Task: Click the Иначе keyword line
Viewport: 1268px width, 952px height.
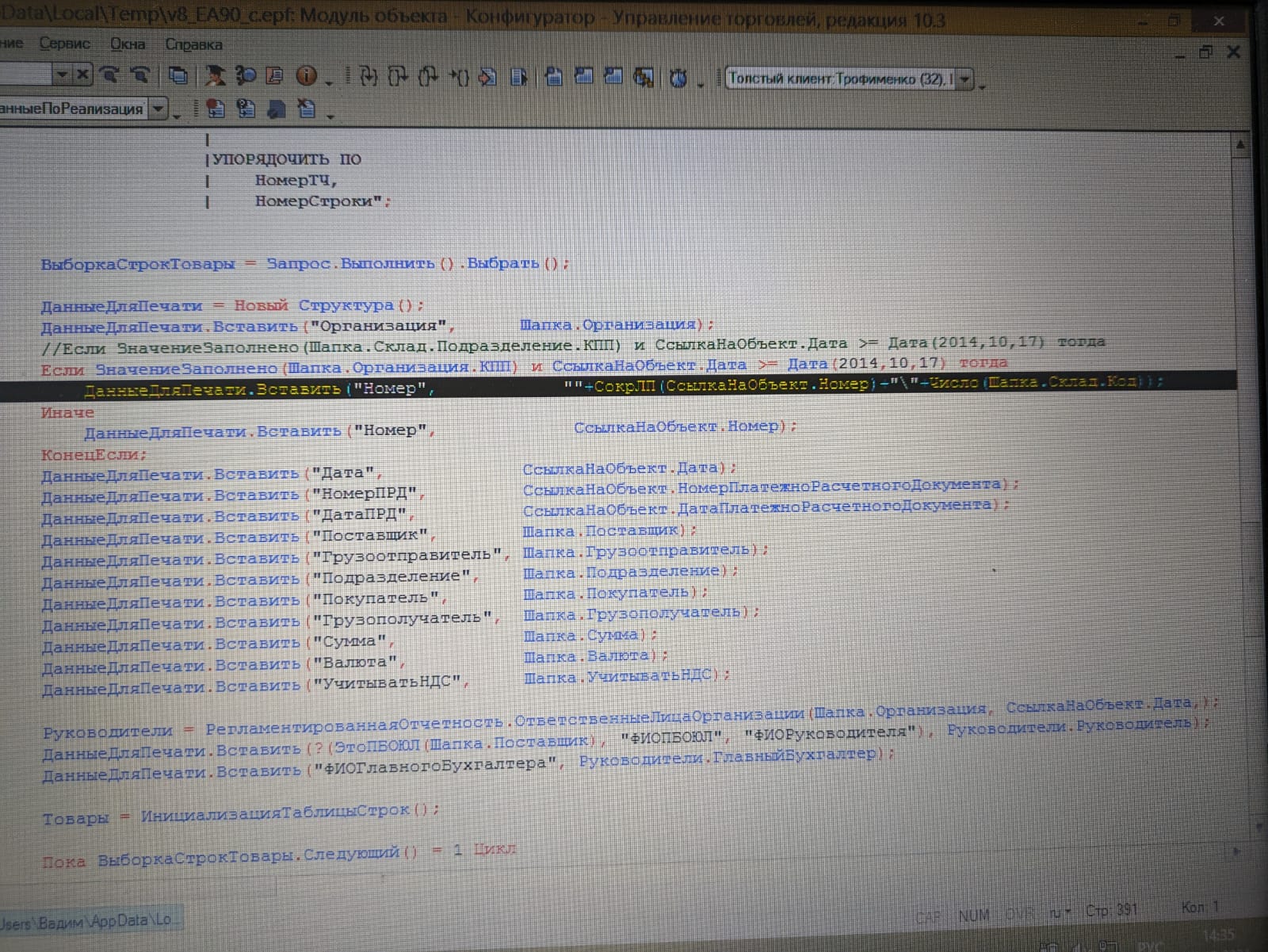Action: (67, 412)
